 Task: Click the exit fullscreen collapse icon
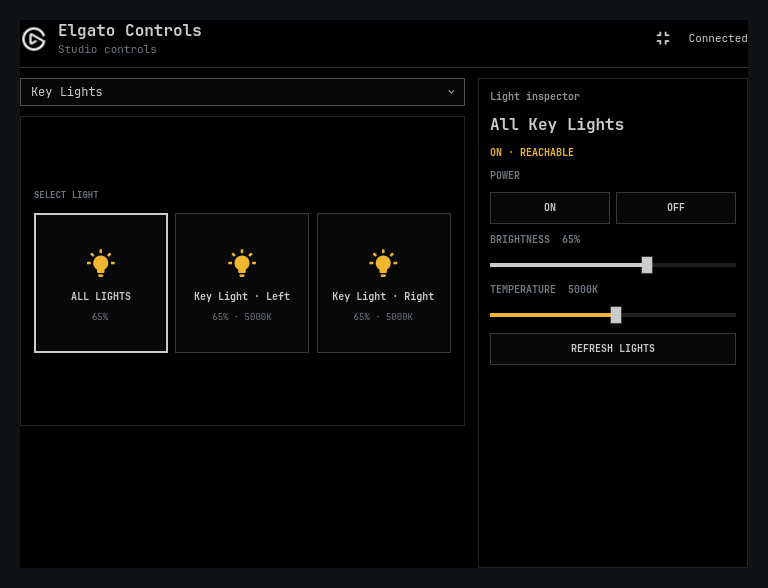point(663,38)
